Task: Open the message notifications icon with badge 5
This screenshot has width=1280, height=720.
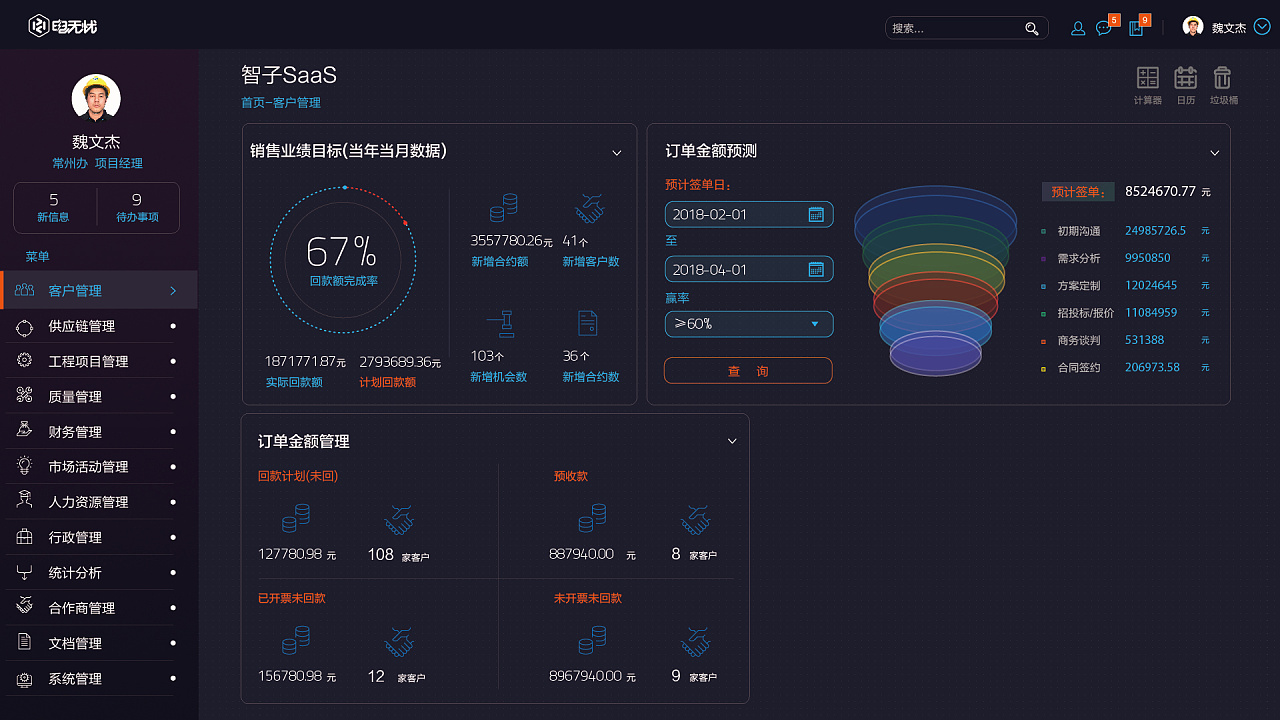Action: coord(1104,28)
